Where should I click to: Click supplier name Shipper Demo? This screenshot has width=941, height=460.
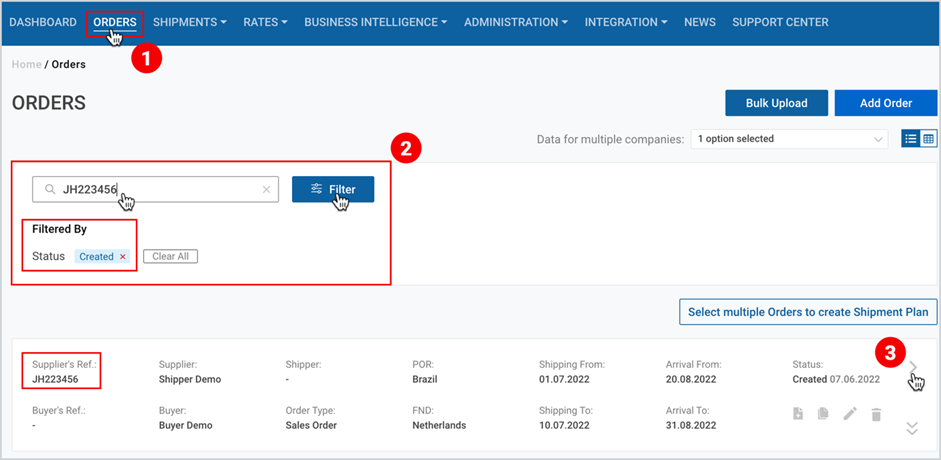(190, 380)
